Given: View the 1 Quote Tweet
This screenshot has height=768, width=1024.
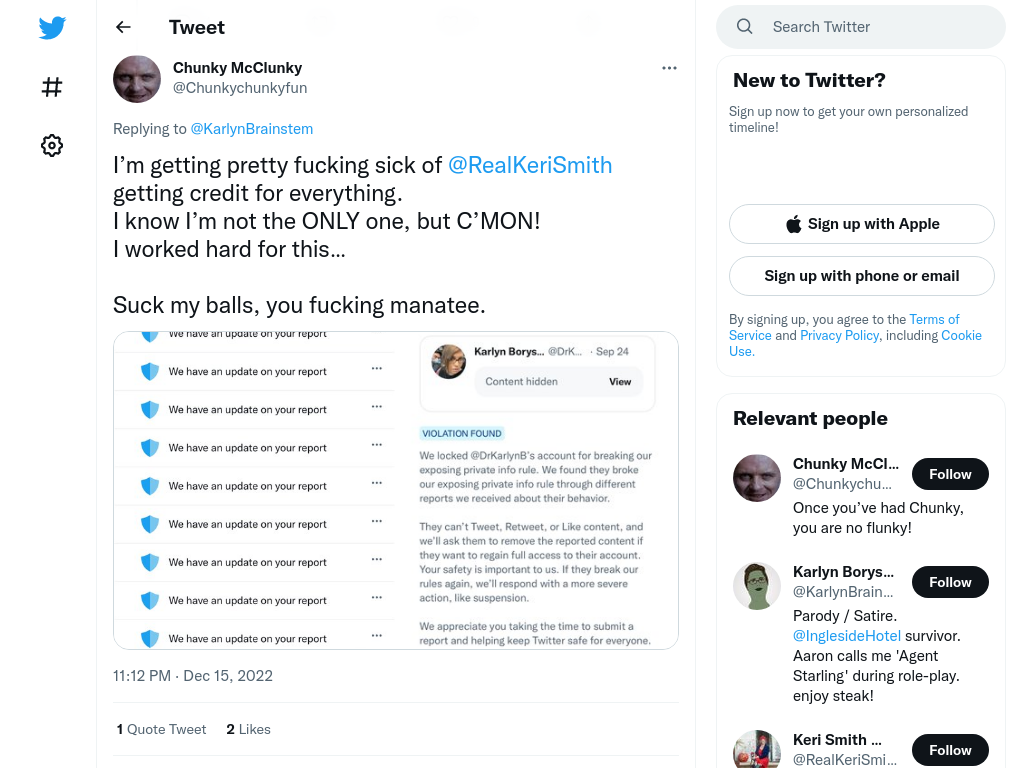Looking at the screenshot, I should coord(161,729).
